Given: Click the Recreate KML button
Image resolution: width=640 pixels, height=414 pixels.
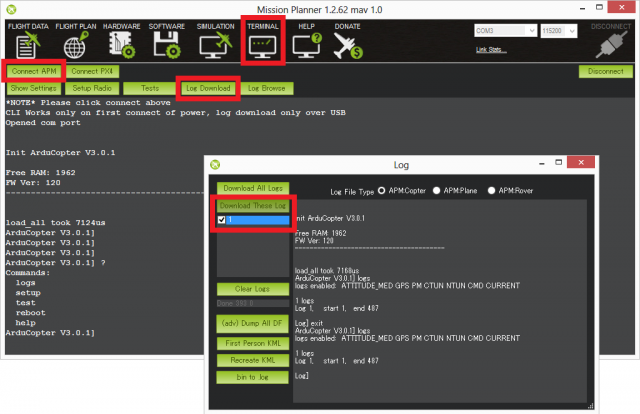Looking at the screenshot, I should [x=253, y=361].
